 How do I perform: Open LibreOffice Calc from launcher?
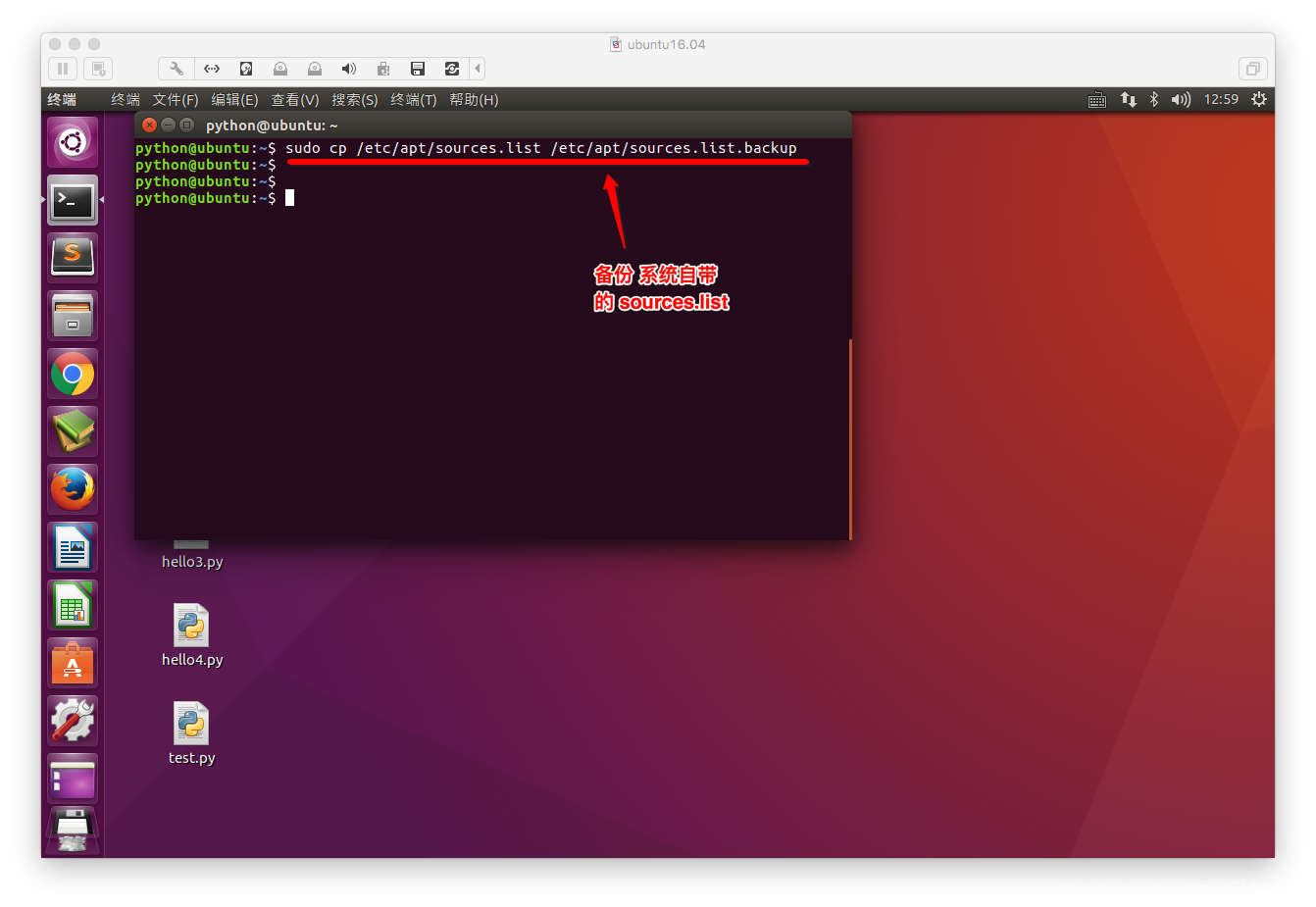pos(73,605)
